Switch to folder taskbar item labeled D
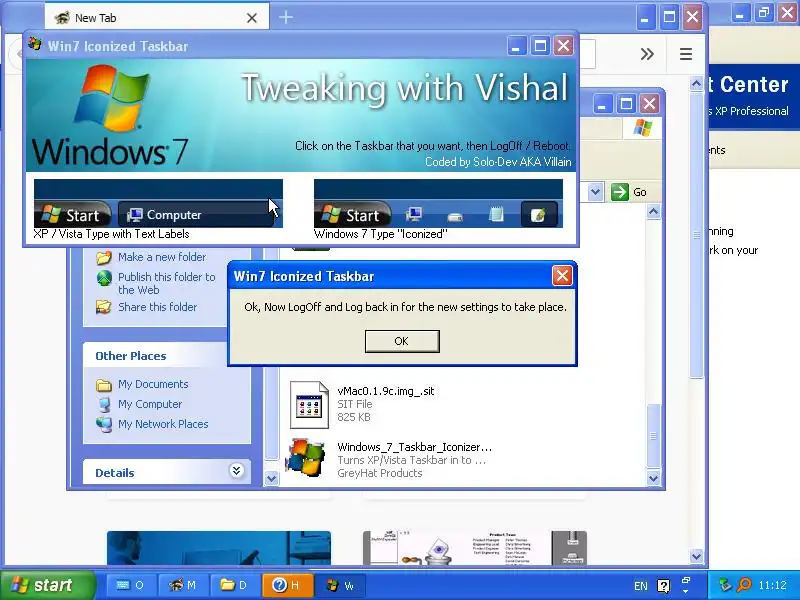 tap(234, 585)
